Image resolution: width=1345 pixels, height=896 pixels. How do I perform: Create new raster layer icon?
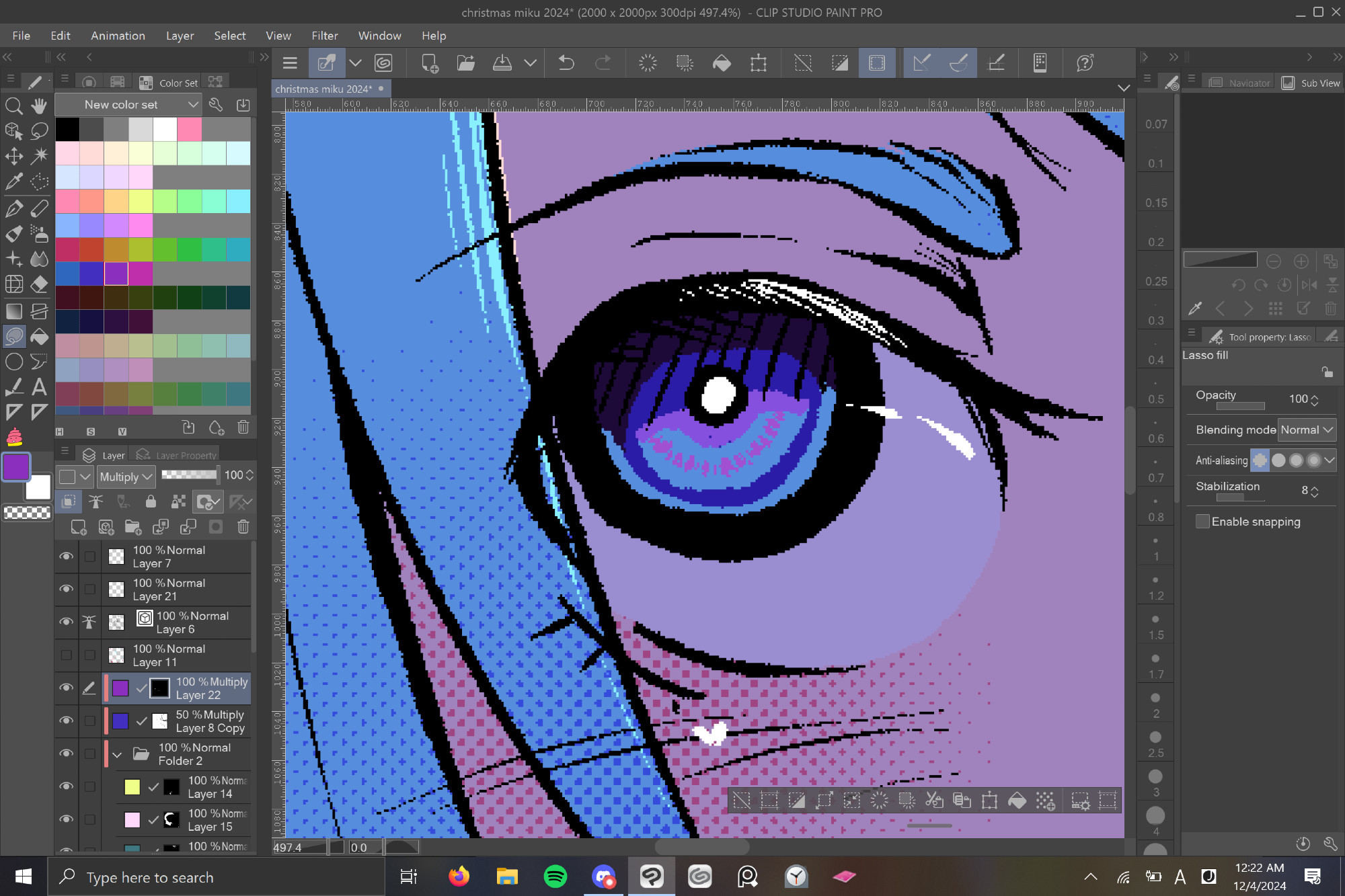pyautogui.click(x=79, y=527)
